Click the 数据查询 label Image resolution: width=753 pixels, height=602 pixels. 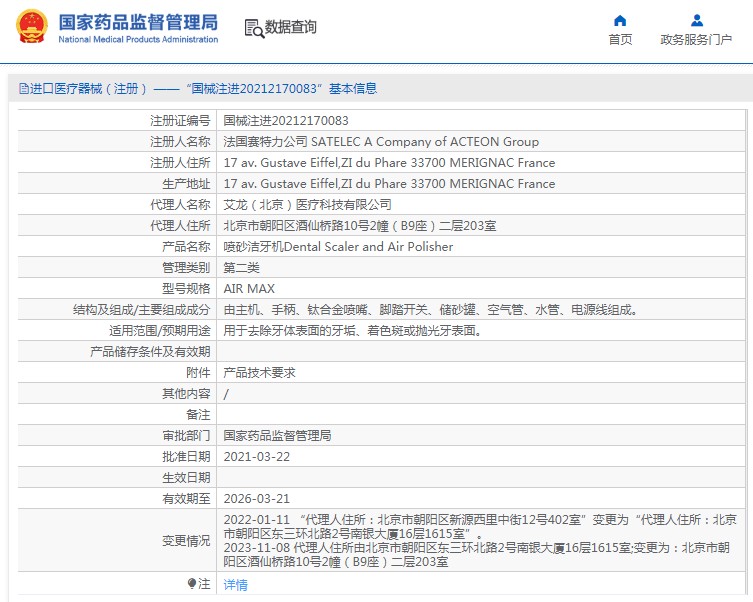click(x=291, y=27)
